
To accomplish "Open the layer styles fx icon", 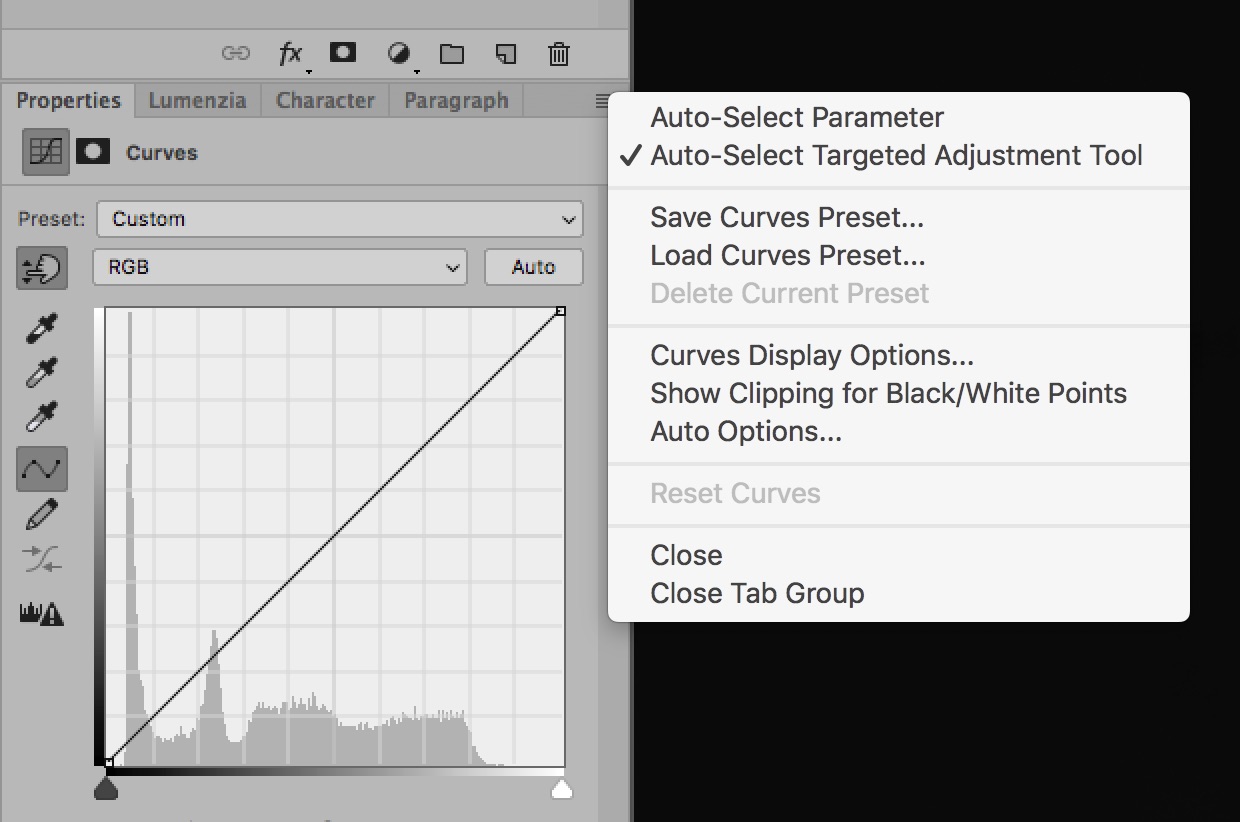I will tap(291, 54).
